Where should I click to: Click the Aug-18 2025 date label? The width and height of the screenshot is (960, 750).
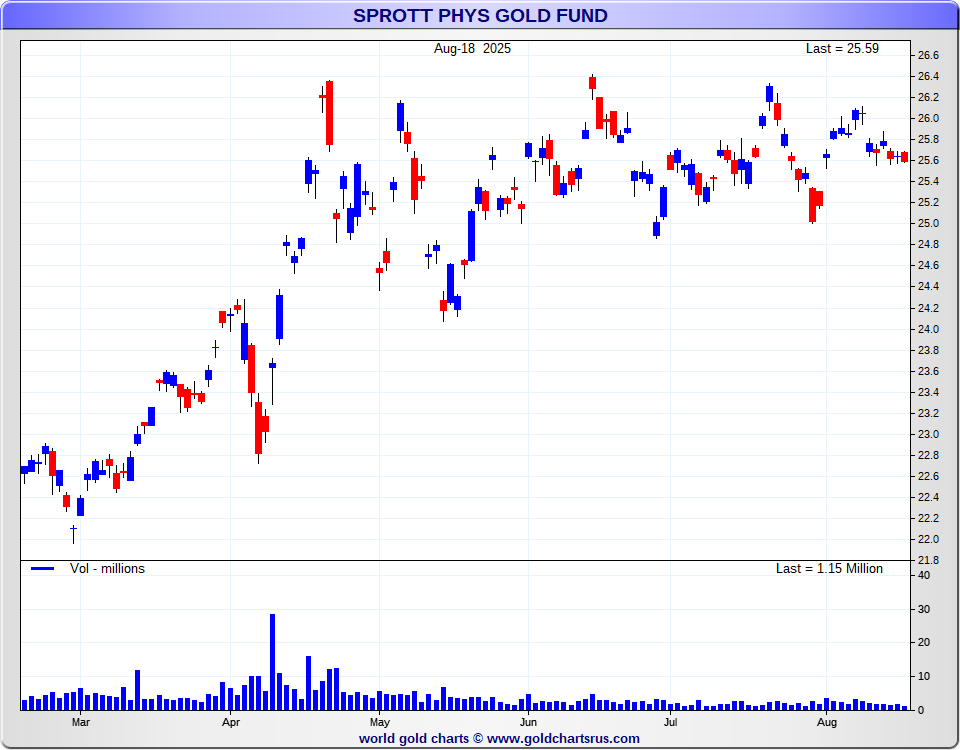pos(472,48)
